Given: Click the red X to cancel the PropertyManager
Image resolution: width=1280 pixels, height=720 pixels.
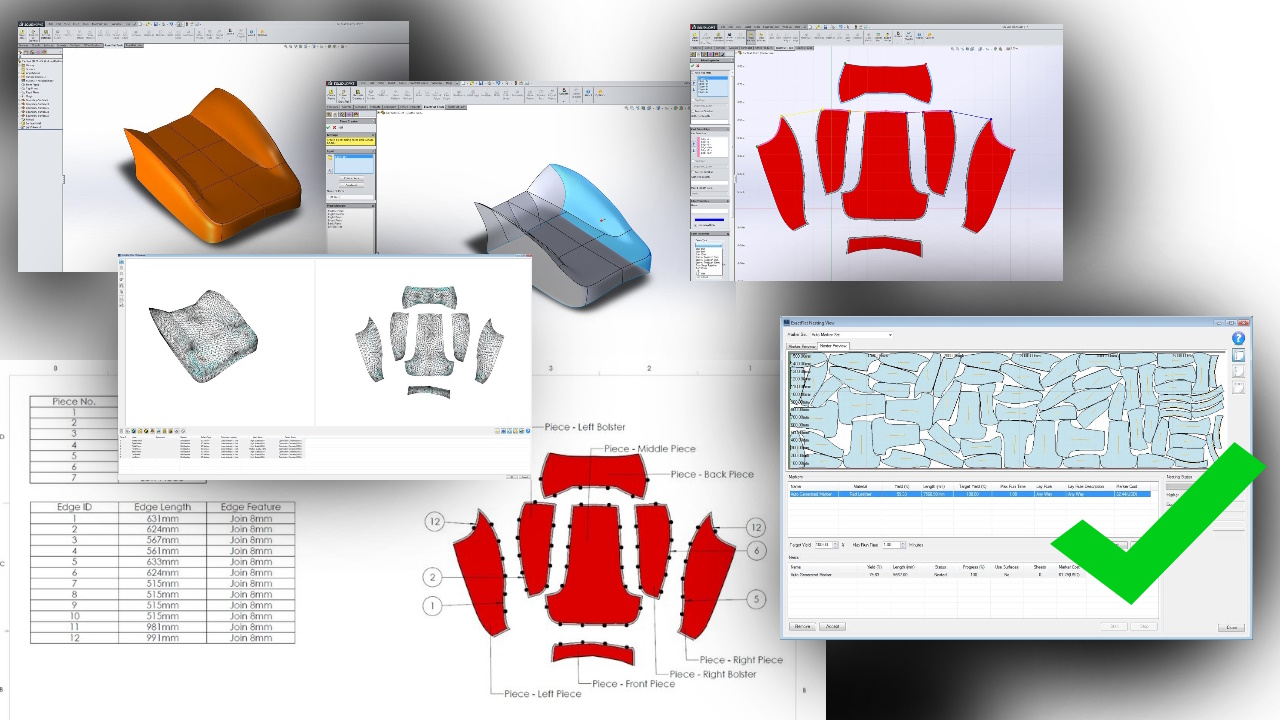Looking at the screenshot, I should 334,126.
